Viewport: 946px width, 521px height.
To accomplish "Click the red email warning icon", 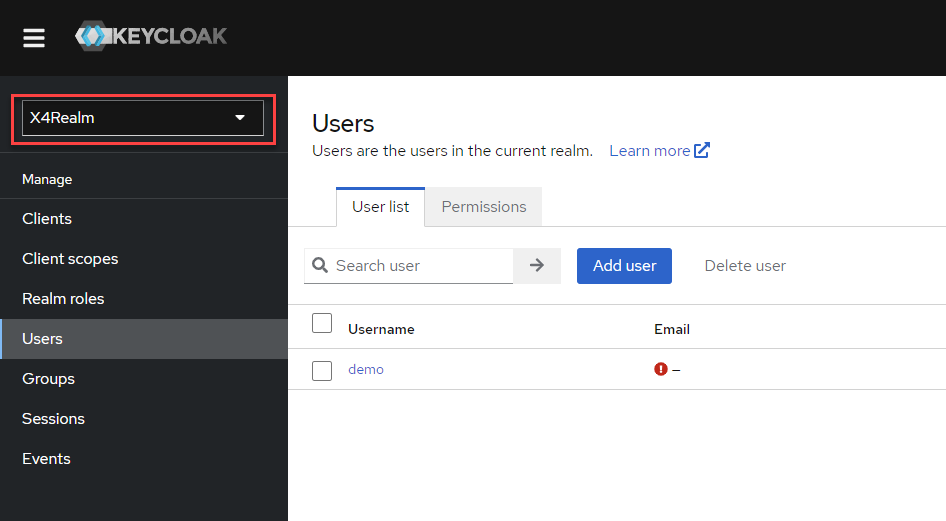I will coord(660,369).
